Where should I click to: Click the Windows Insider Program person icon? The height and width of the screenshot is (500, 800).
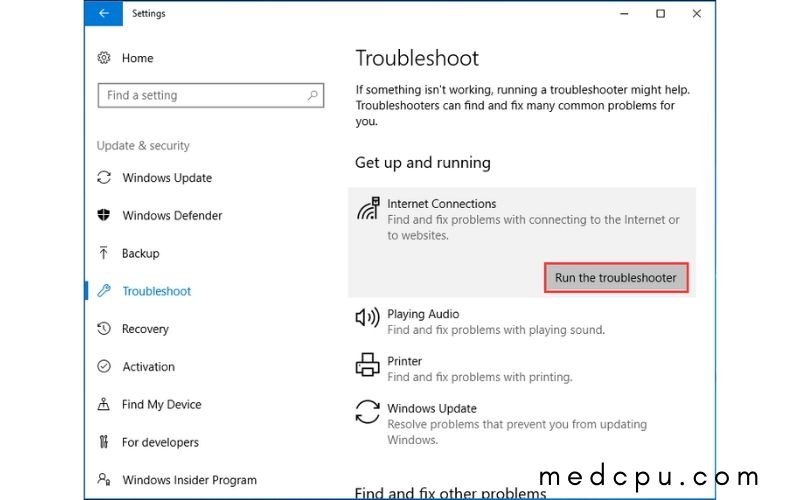[x=104, y=479]
